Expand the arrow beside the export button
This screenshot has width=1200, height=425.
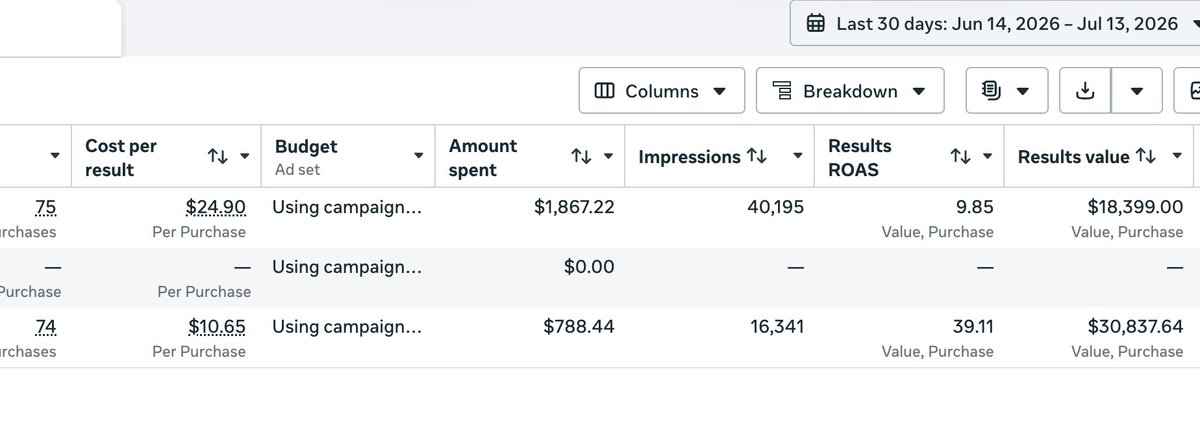click(x=1137, y=91)
